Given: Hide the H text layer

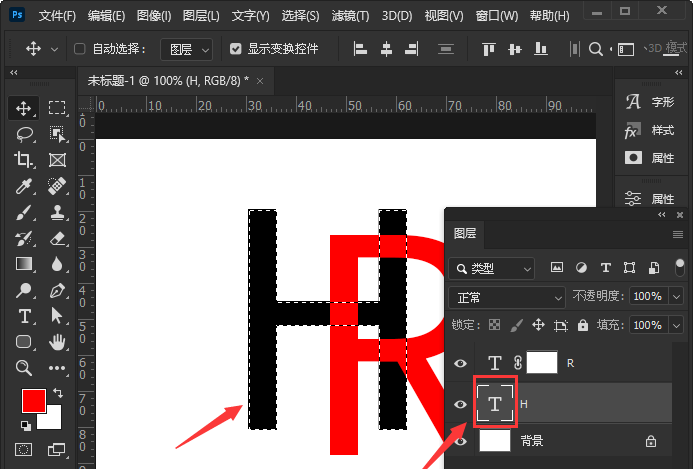Looking at the screenshot, I should tap(460, 404).
